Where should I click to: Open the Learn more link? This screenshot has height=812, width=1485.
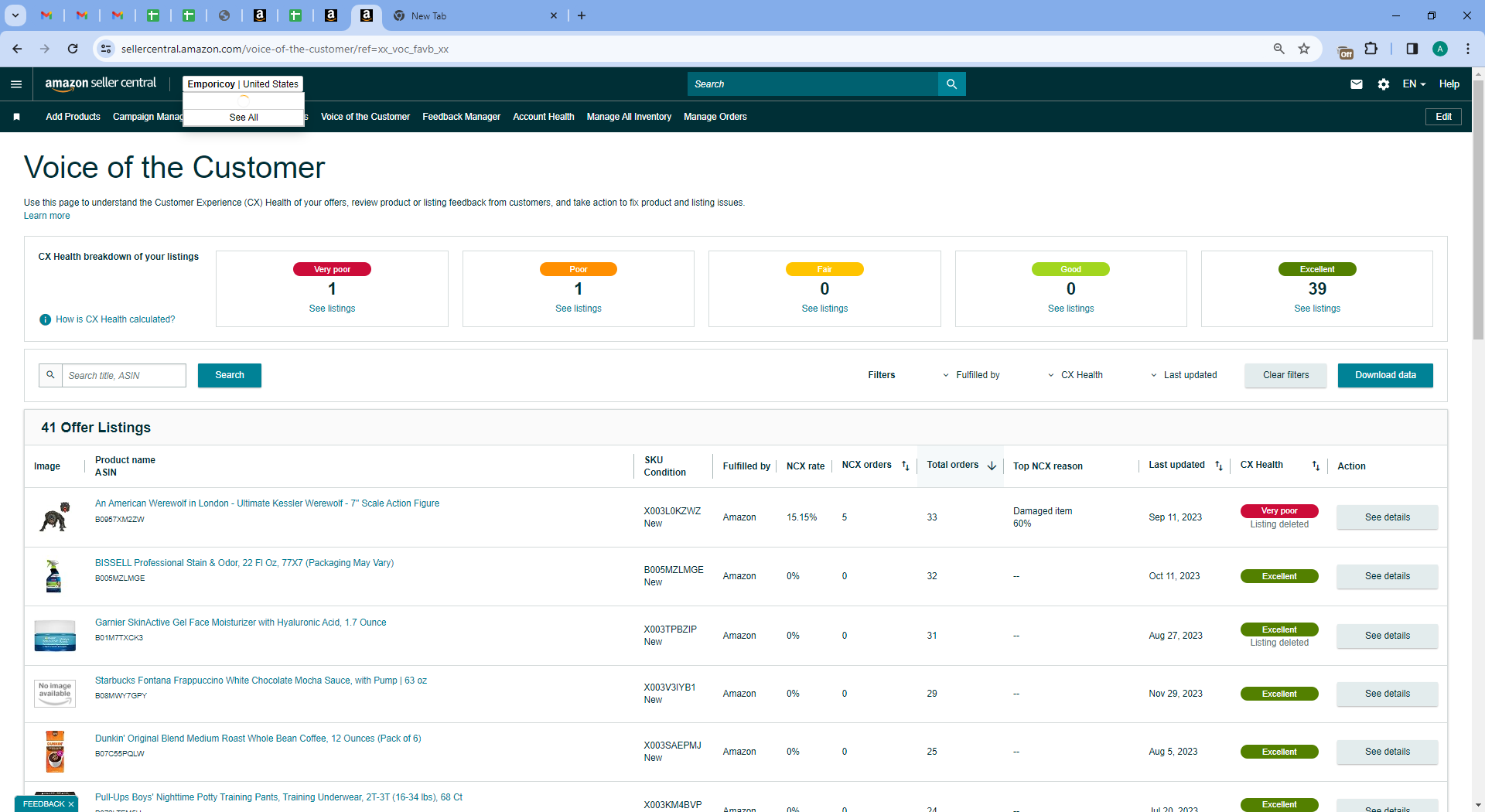pyautogui.click(x=46, y=216)
